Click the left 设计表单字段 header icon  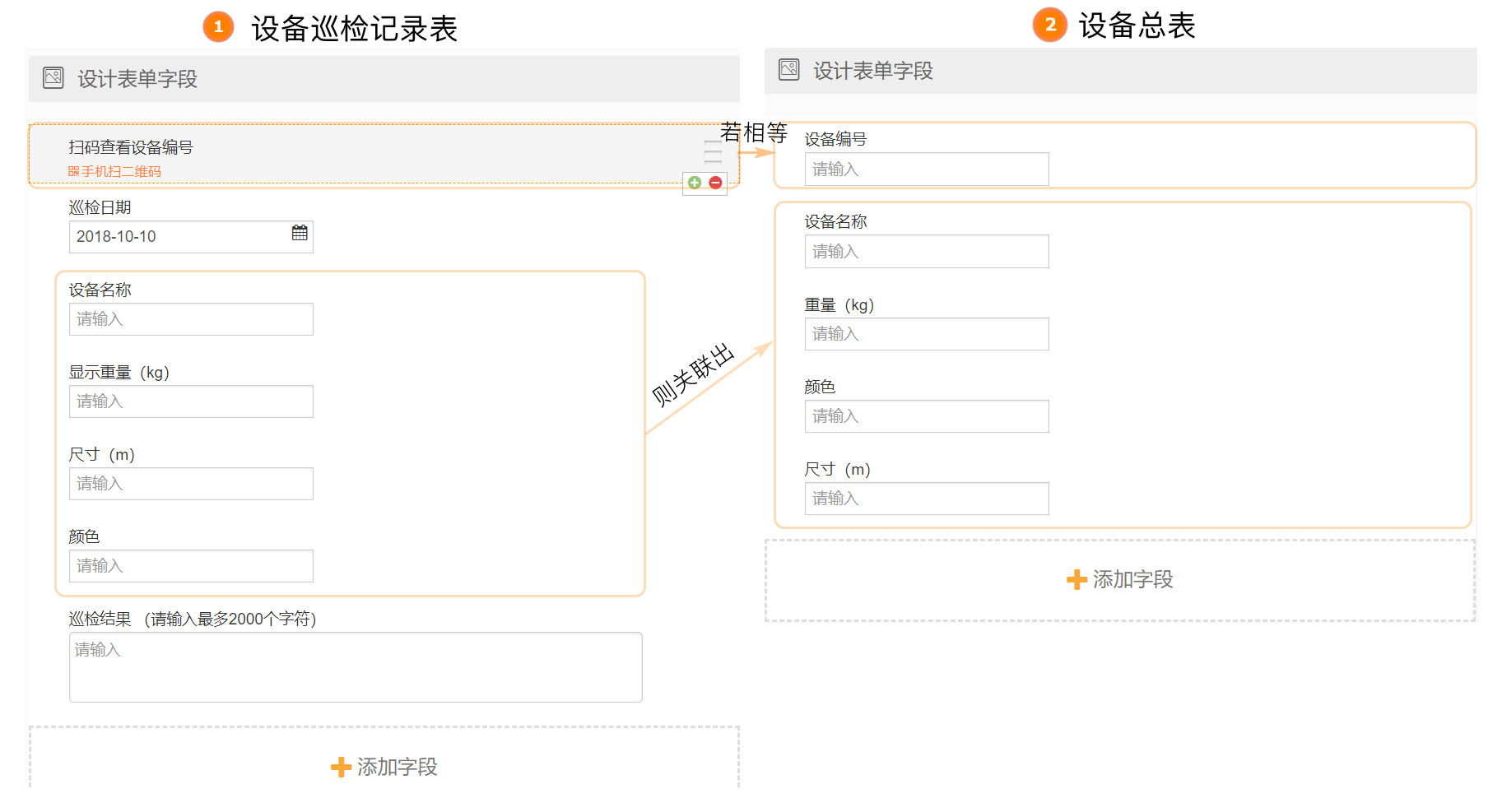[53, 78]
